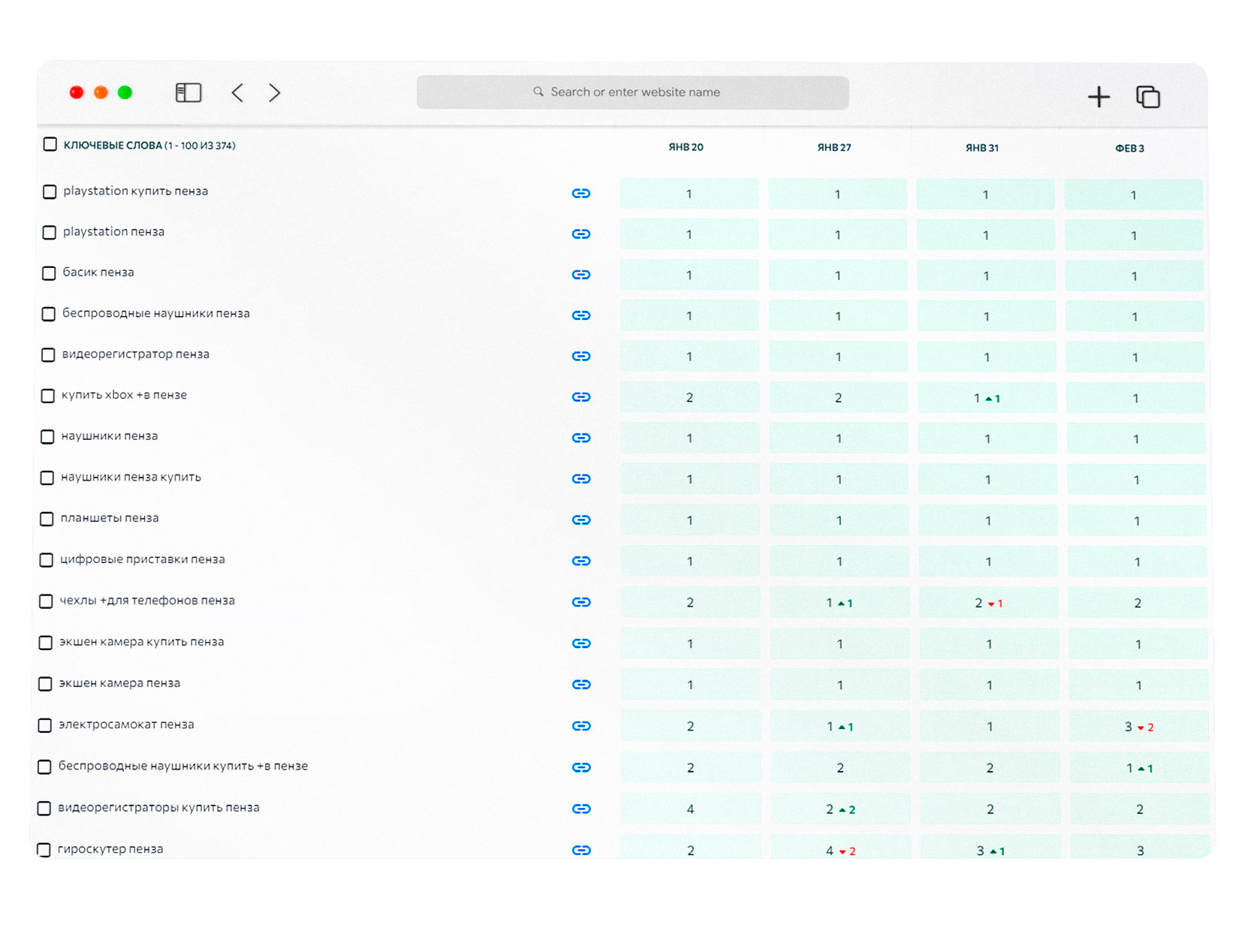Viewport: 1251px width, 952px height.
Task: Open link icon for playstation купить пенза
Action: point(581,193)
